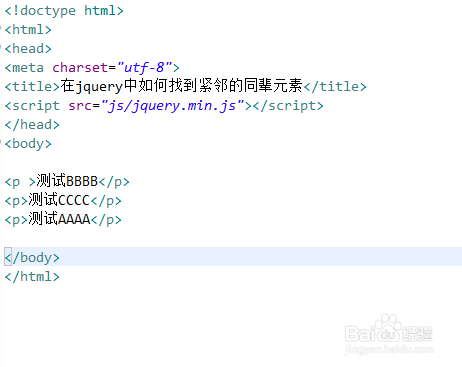Screen dimensions: 462x367
Task: Click the closing </head> tag
Action: (x=32, y=125)
